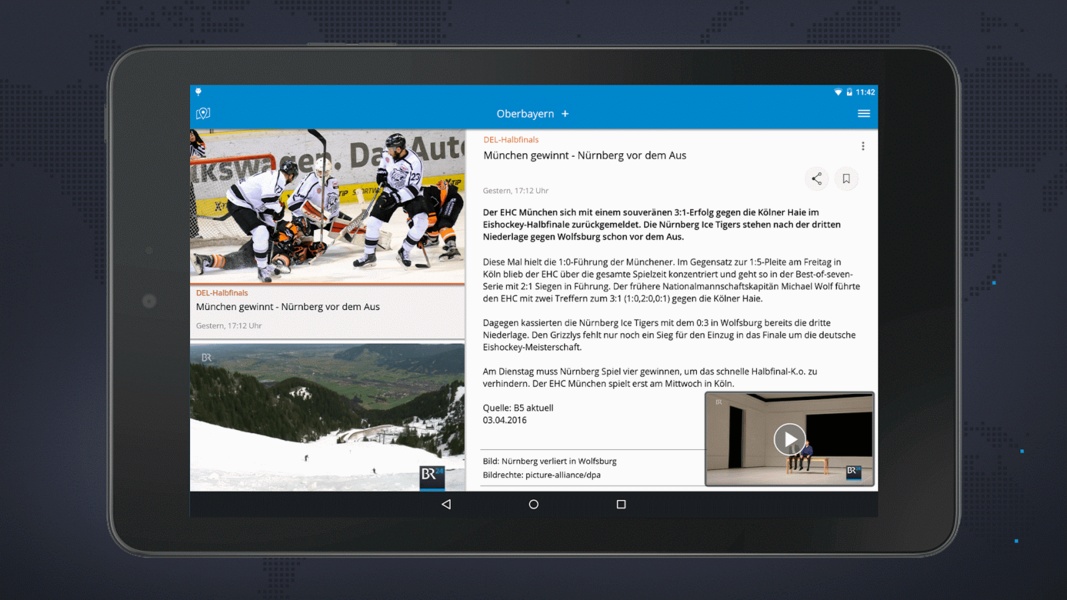Viewport: 1067px width, 600px height.
Task: Tap the Android back navigation button
Action: click(446, 504)
